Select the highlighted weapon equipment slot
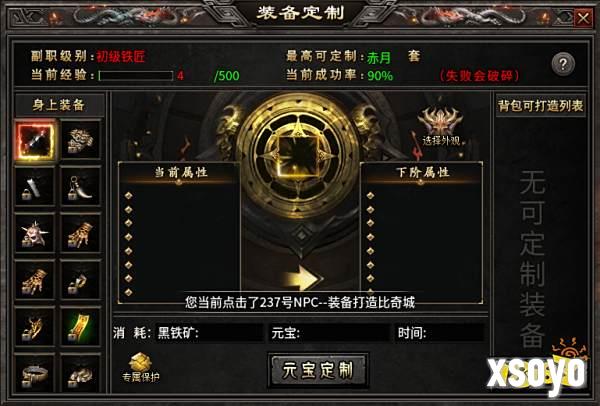Image resolution: width=600 pixels, height=406 pixels. pos(35,140)
